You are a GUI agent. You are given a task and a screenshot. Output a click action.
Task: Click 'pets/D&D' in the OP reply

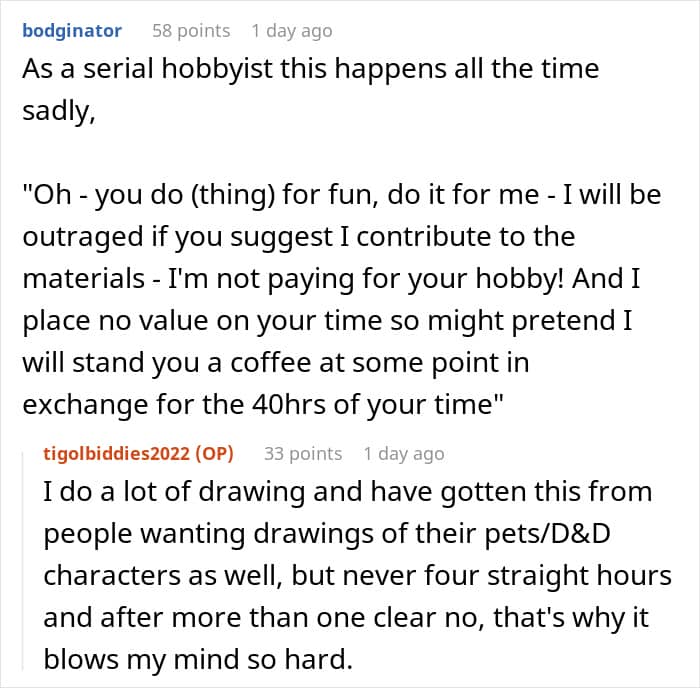coord(547,534)
